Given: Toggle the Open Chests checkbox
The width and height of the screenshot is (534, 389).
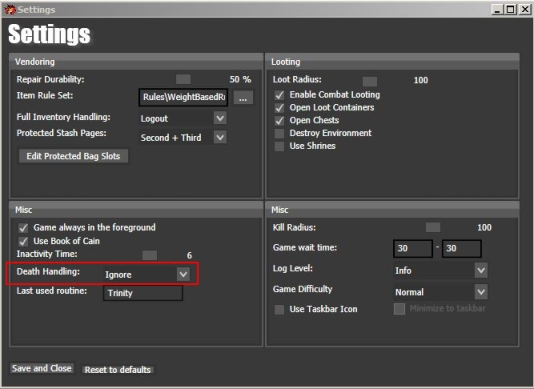Looking at the screenshot, I should tap(279, 121).
